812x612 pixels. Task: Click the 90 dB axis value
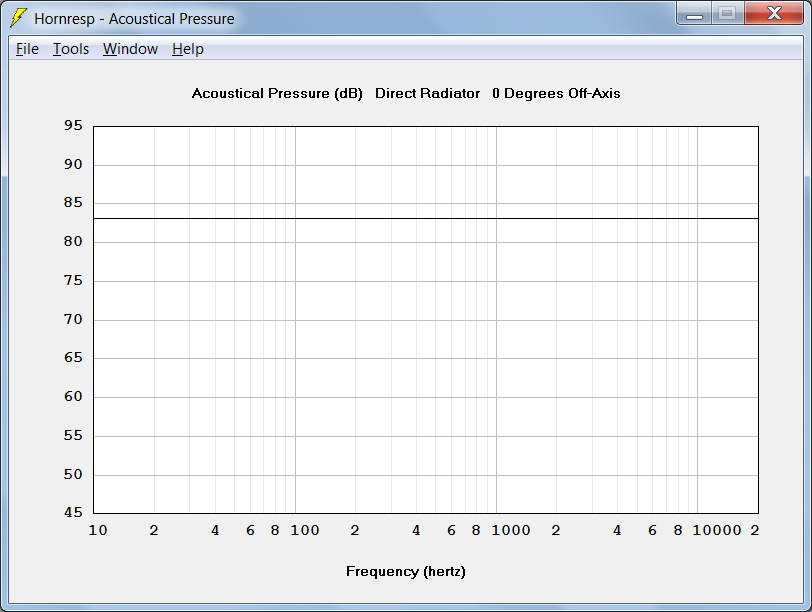point(73,164)
